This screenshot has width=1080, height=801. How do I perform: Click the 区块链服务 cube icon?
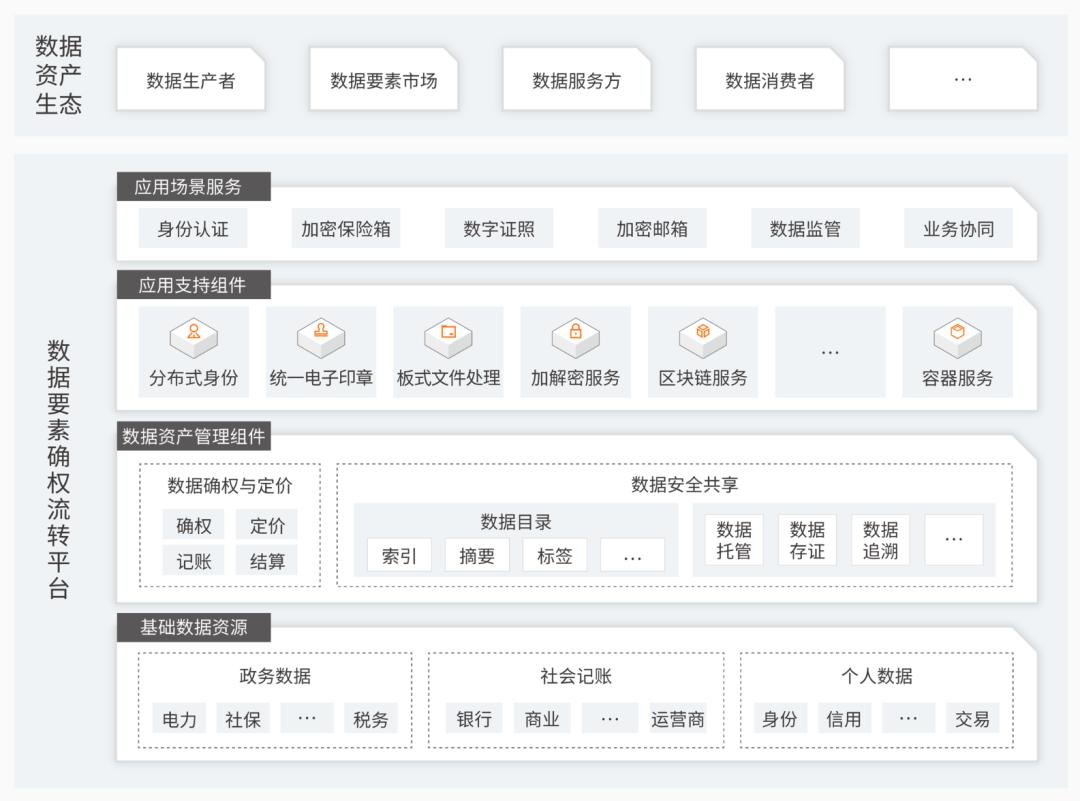click(703, 338)
